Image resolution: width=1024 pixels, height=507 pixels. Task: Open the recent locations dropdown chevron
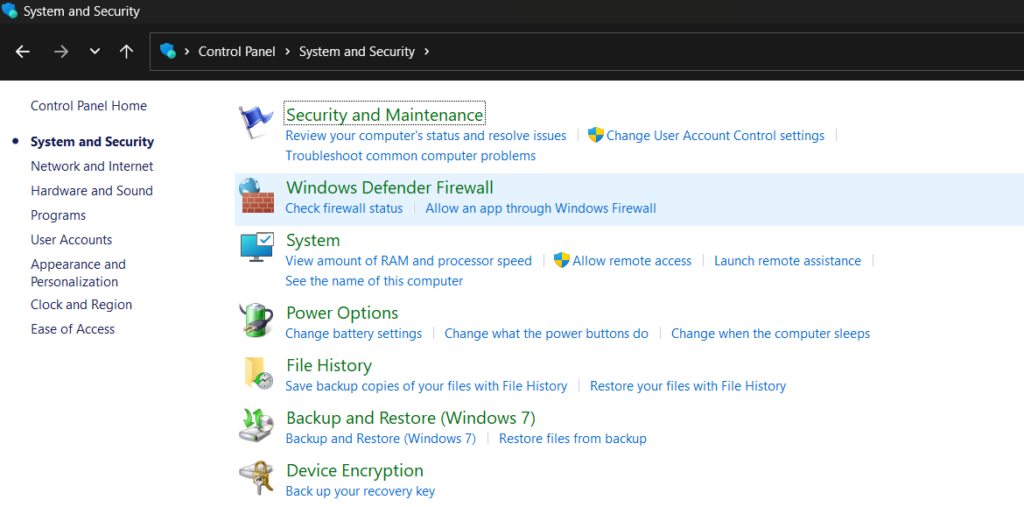coord(95,52)
